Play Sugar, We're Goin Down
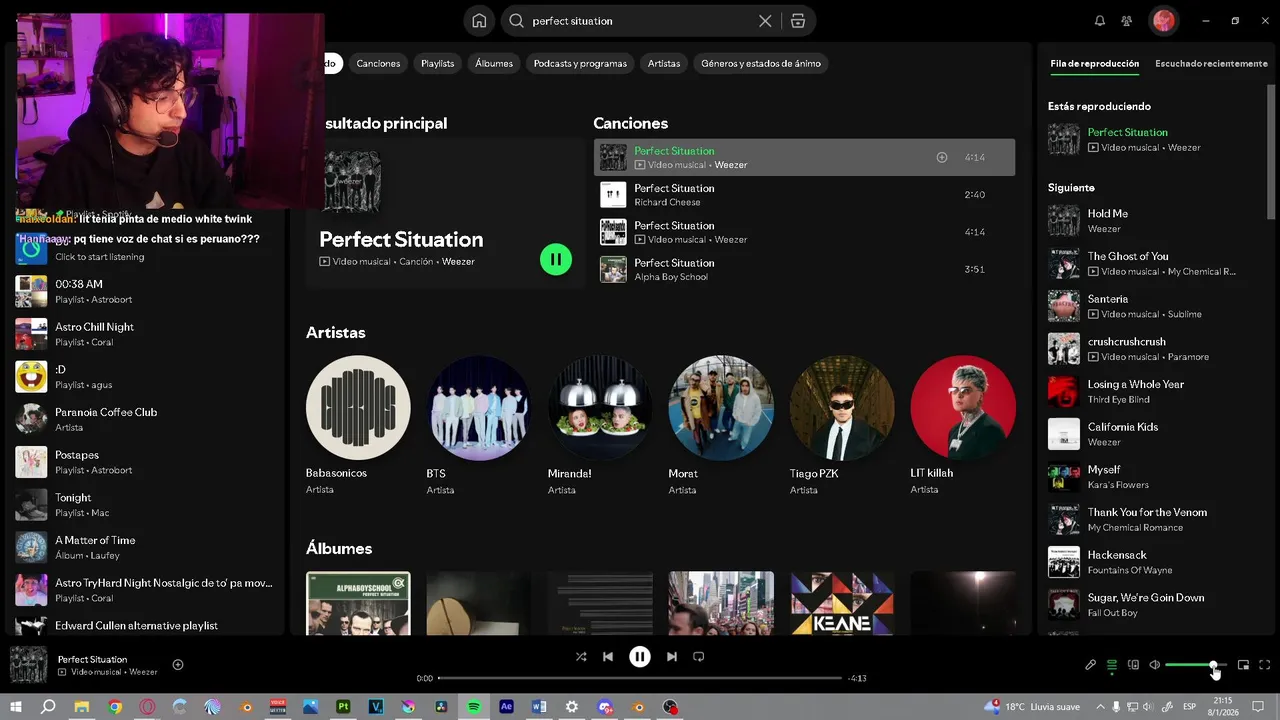1280x720 pixels. tap(1155, 605)
